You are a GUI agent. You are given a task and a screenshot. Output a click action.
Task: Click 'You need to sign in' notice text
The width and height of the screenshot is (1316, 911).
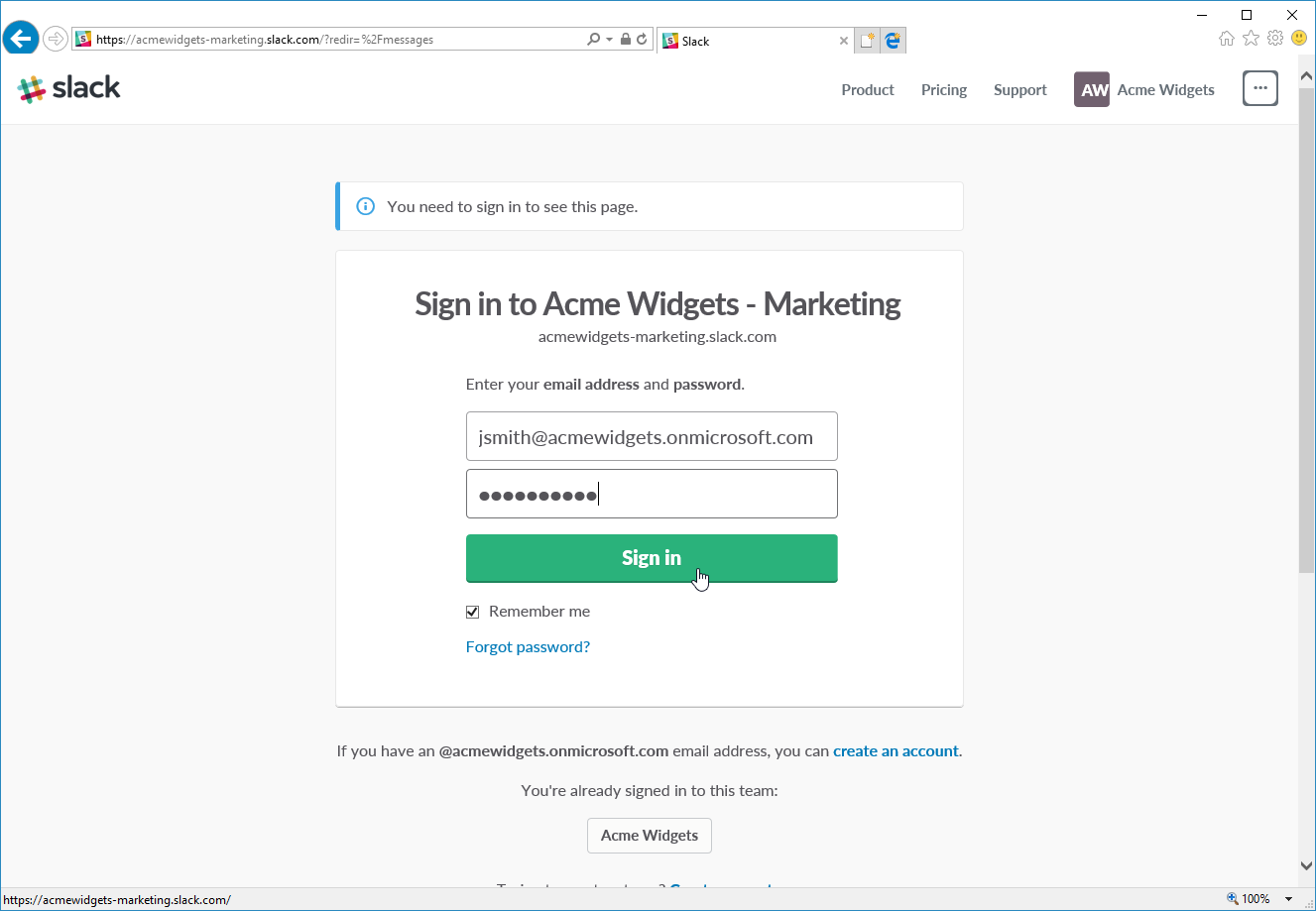[x=512, y=206]
